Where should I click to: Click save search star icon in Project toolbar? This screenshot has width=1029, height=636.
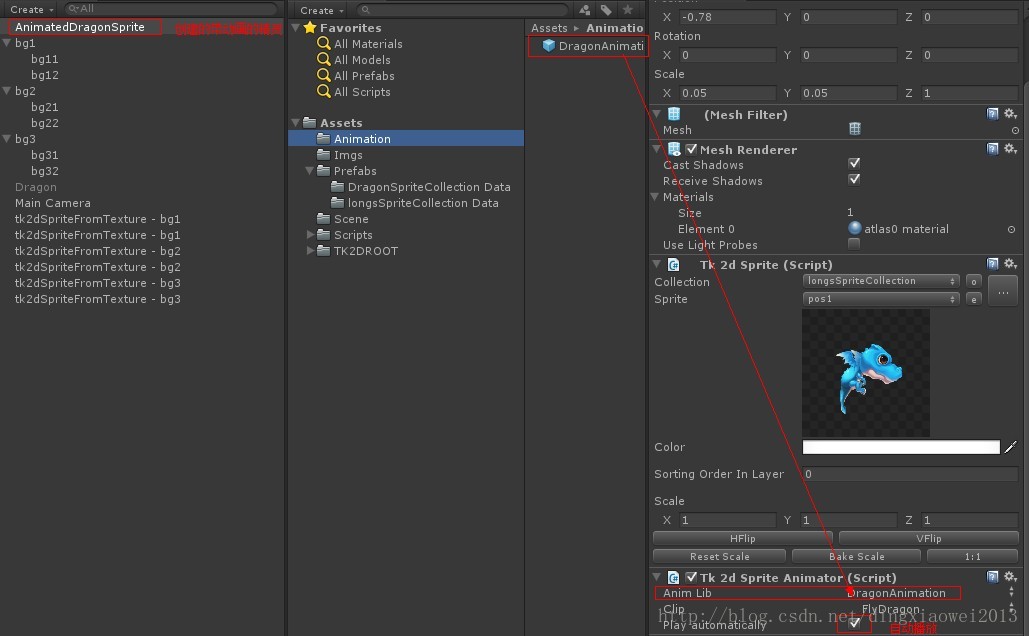click(628, 10)
